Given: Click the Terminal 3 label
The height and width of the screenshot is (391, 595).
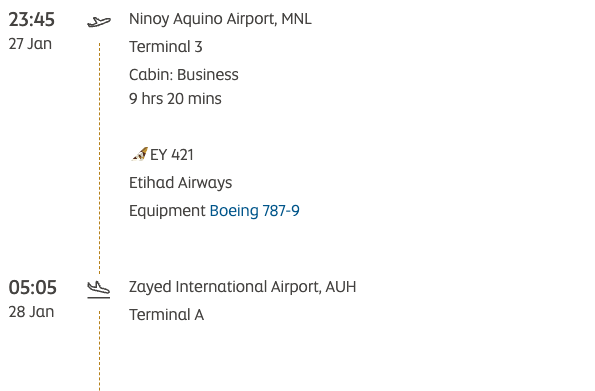Looking at the screenshot, I should click(x=166, y=47).
